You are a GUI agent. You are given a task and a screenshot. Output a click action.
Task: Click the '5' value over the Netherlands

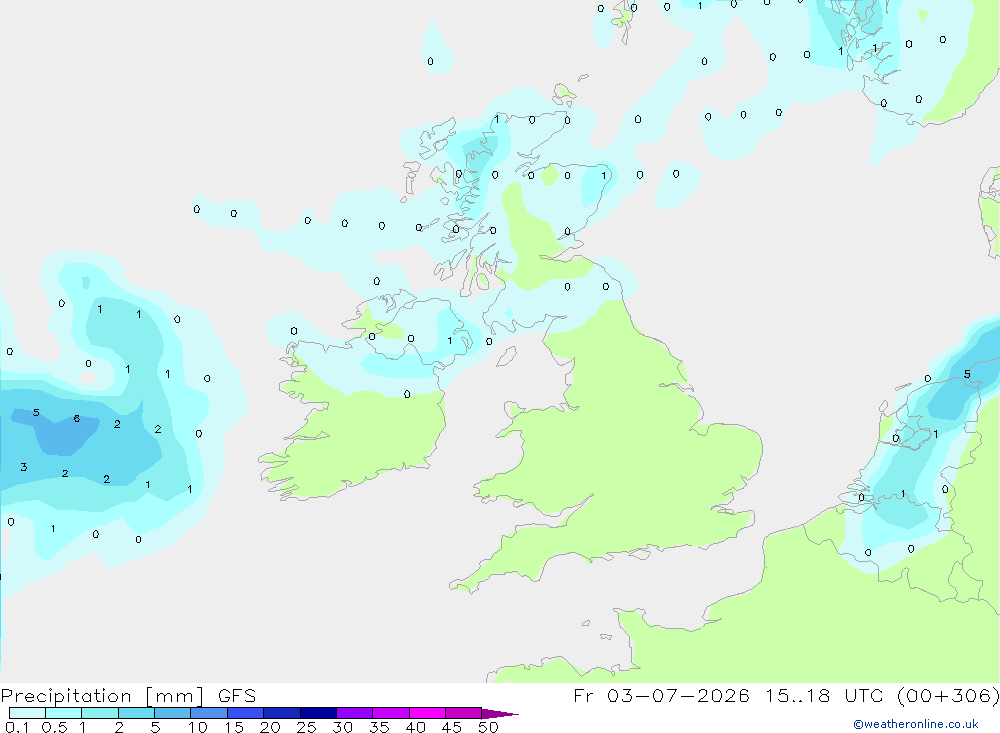pos(967,374)
